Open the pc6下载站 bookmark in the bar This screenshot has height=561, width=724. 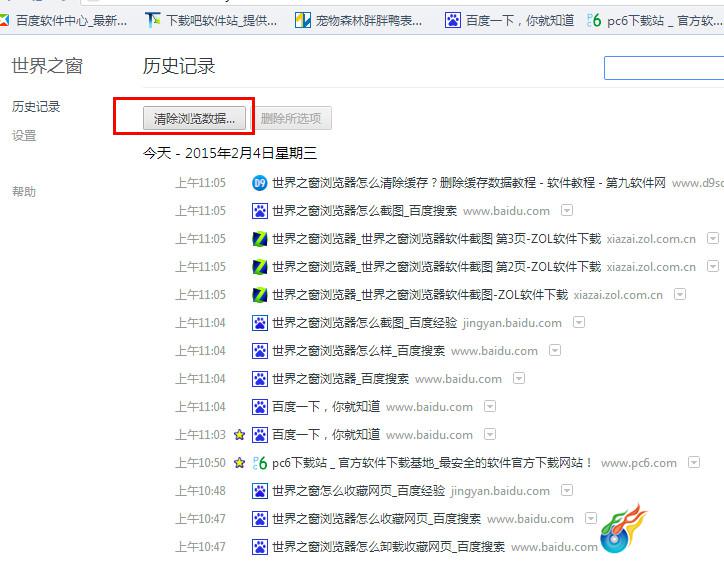point(655,20)
